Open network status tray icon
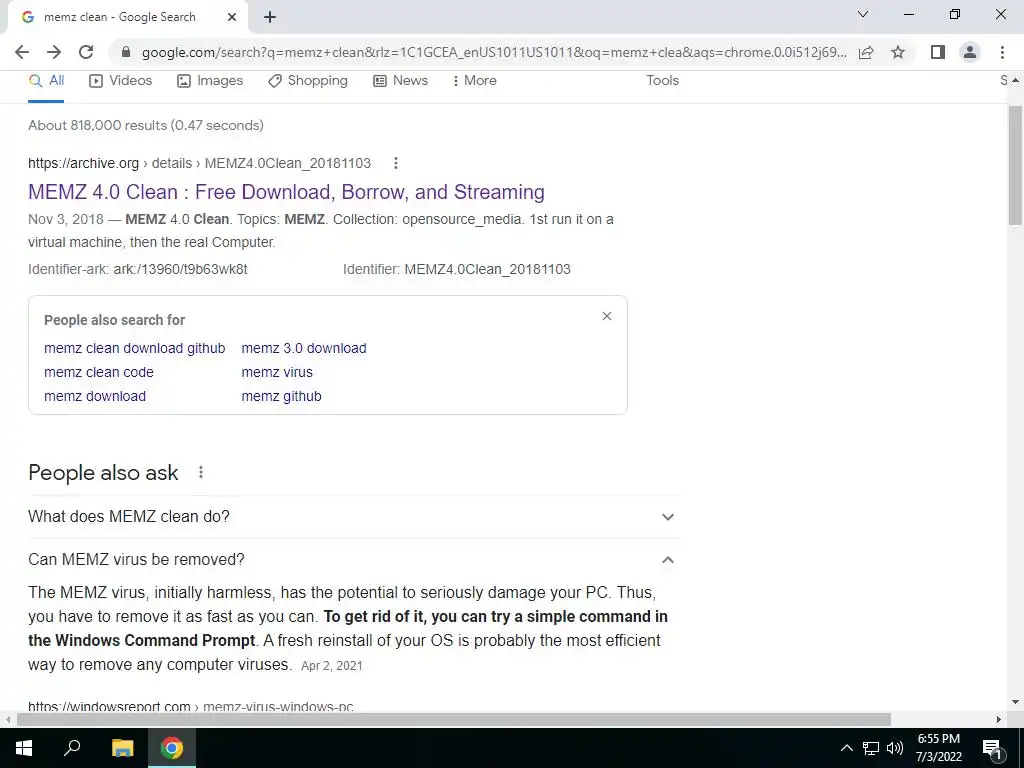 (871, 748)
